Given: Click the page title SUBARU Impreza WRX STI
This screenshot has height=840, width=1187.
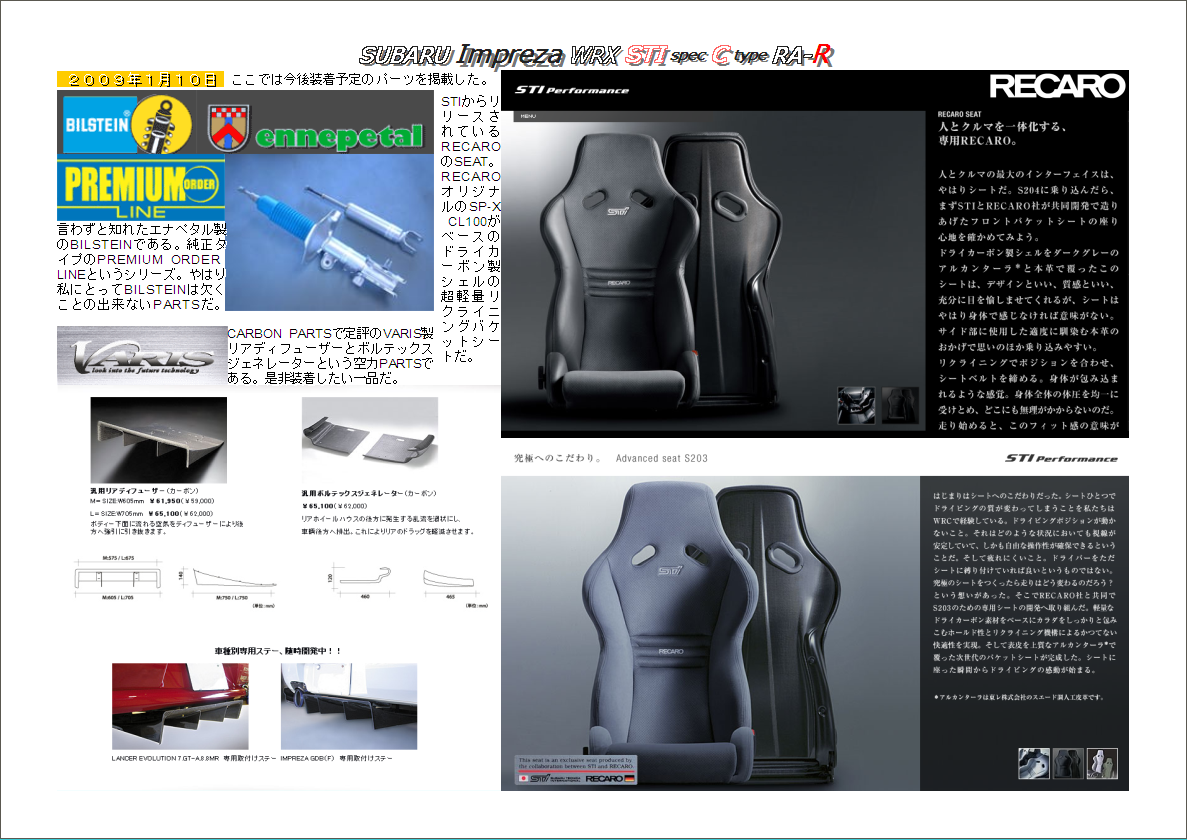Looking at the screenshot, I should (x=595, y=56).
